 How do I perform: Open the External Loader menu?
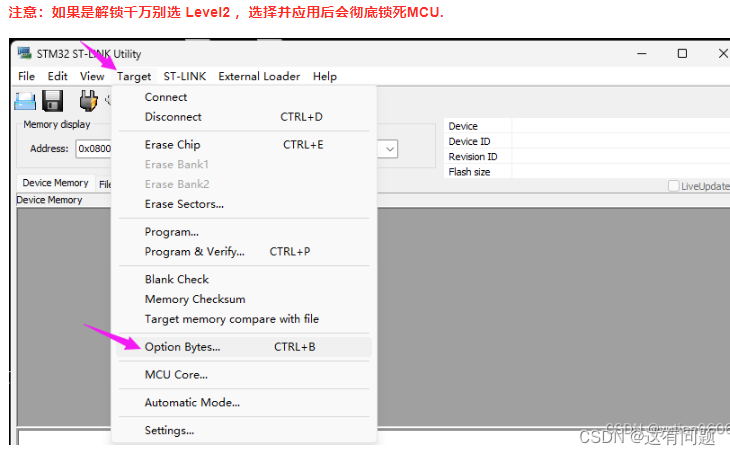pyautogui.click(x=259, y=76)
